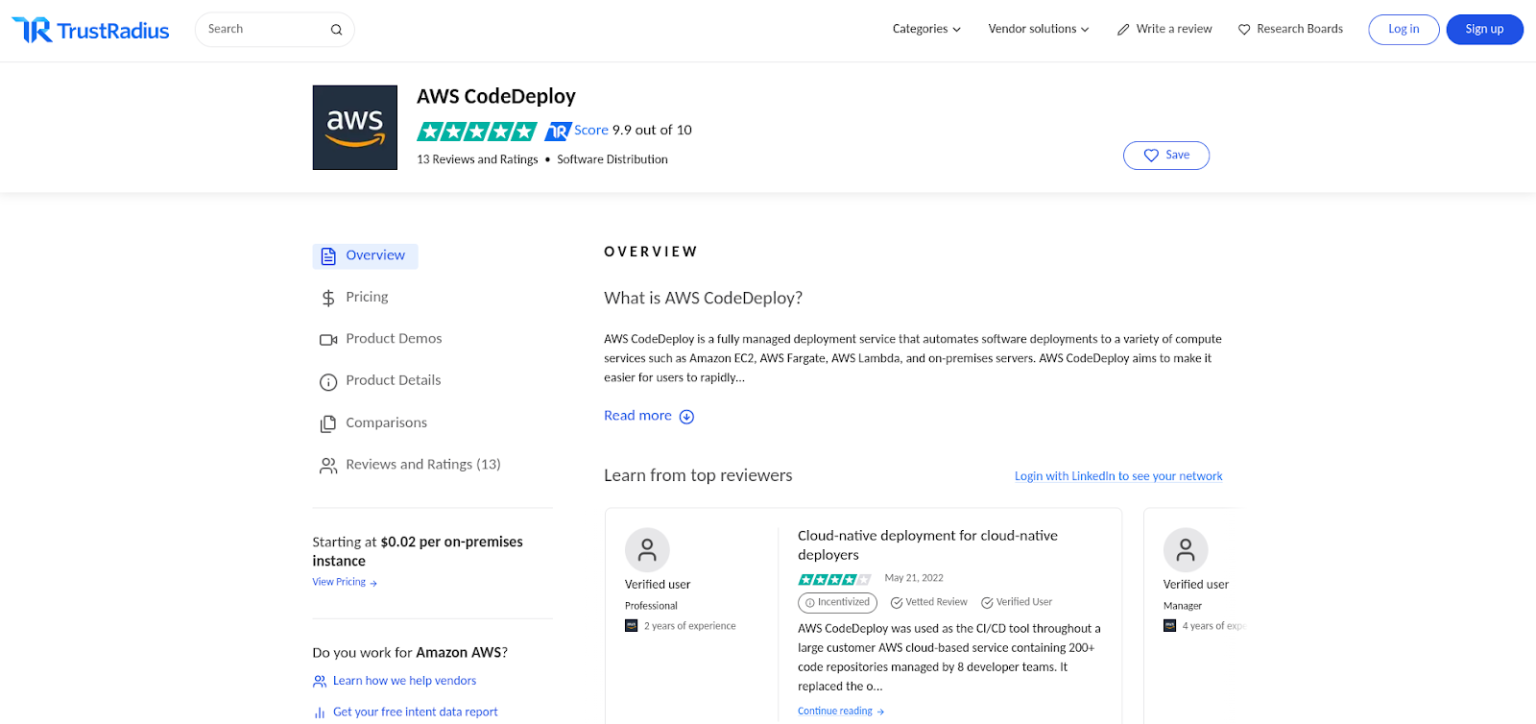Expand the description with Read more
Viewport: 1536px width, 724px height.
(x=648, y=415)
